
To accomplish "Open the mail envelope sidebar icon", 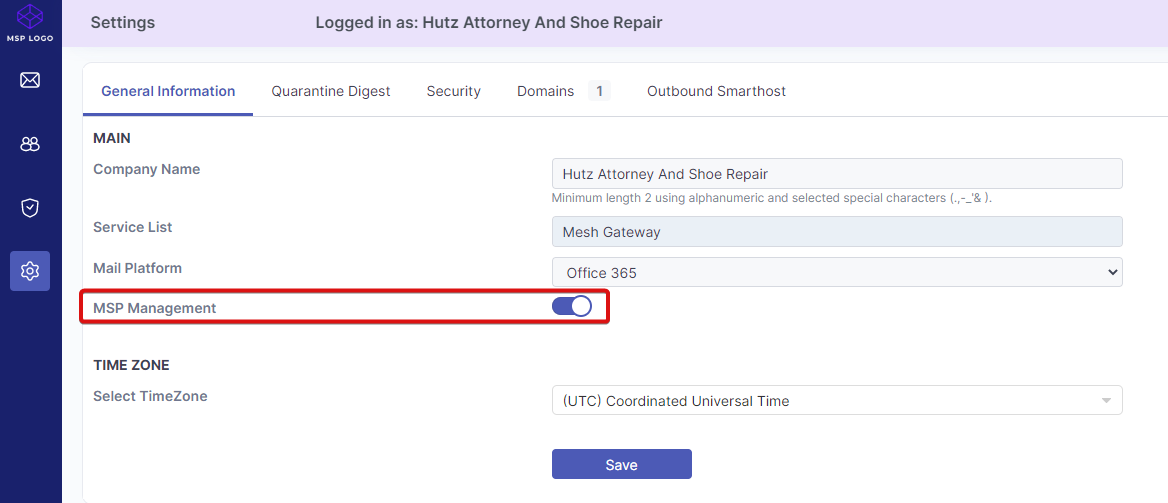I will pos(30,80).
